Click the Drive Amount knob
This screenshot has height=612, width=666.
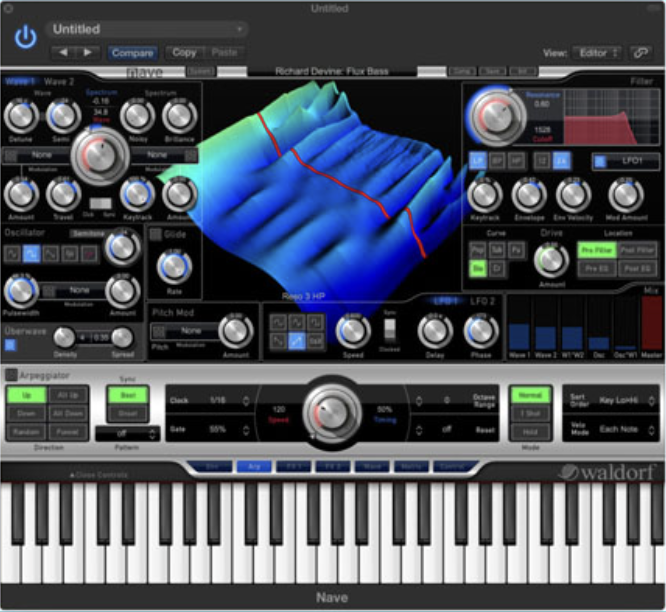(x=551, y=260)
